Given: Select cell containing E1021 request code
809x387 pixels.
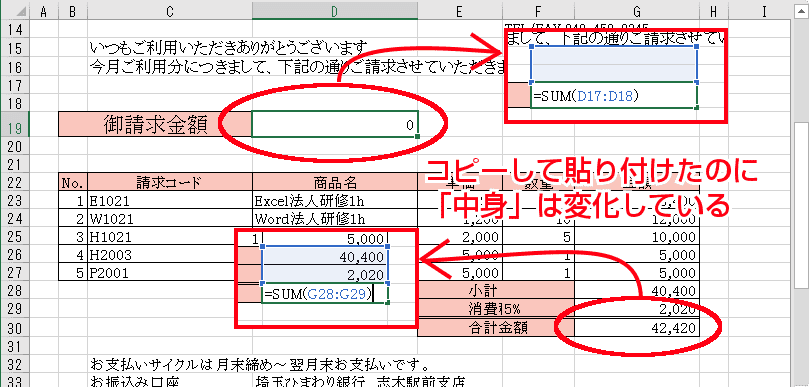Looking at the screenshot, I should pos(170,200).
